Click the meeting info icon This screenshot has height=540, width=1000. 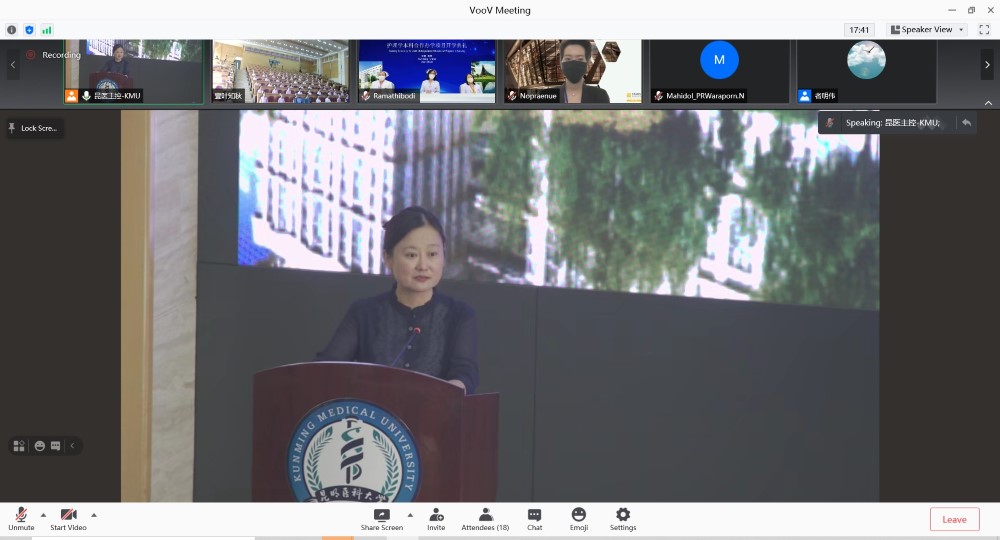pyautogui.click(x=12, y=30)
